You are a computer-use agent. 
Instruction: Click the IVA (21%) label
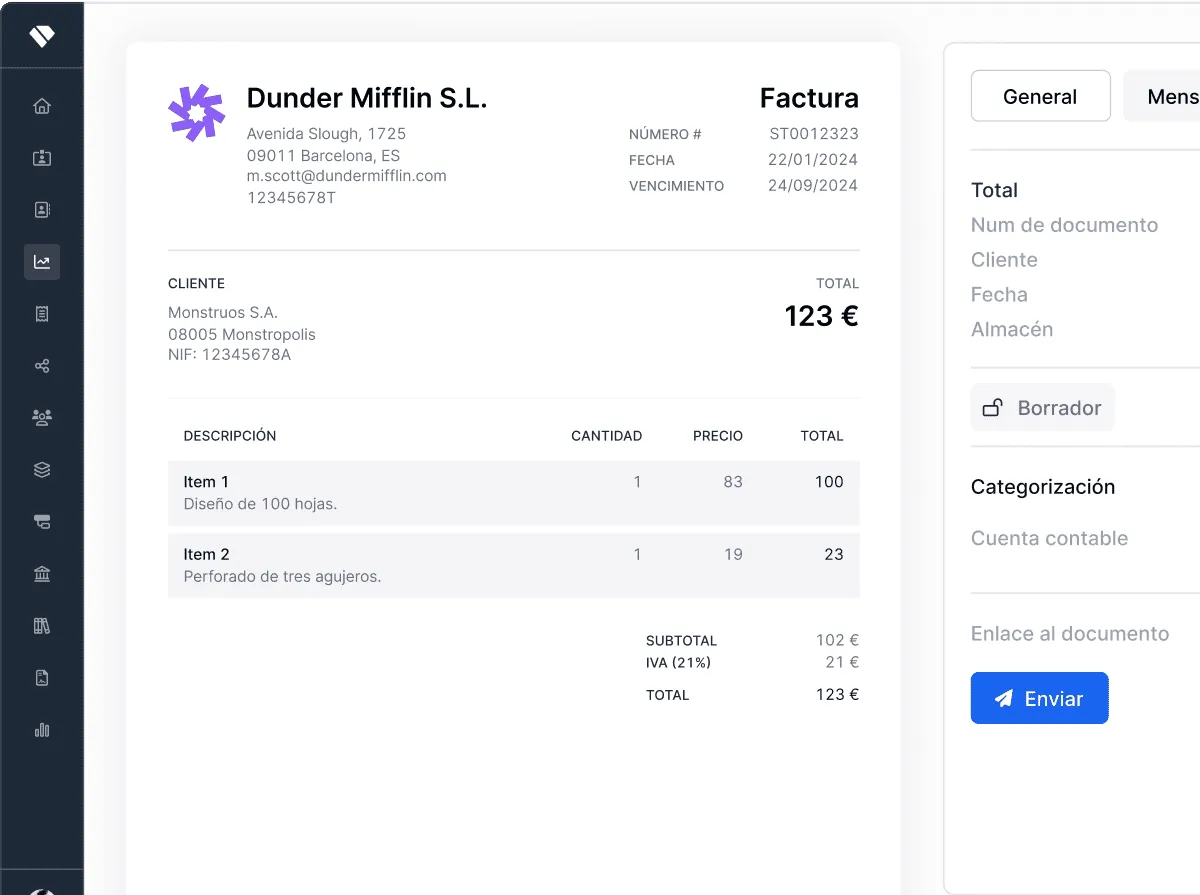click(678, 663)
